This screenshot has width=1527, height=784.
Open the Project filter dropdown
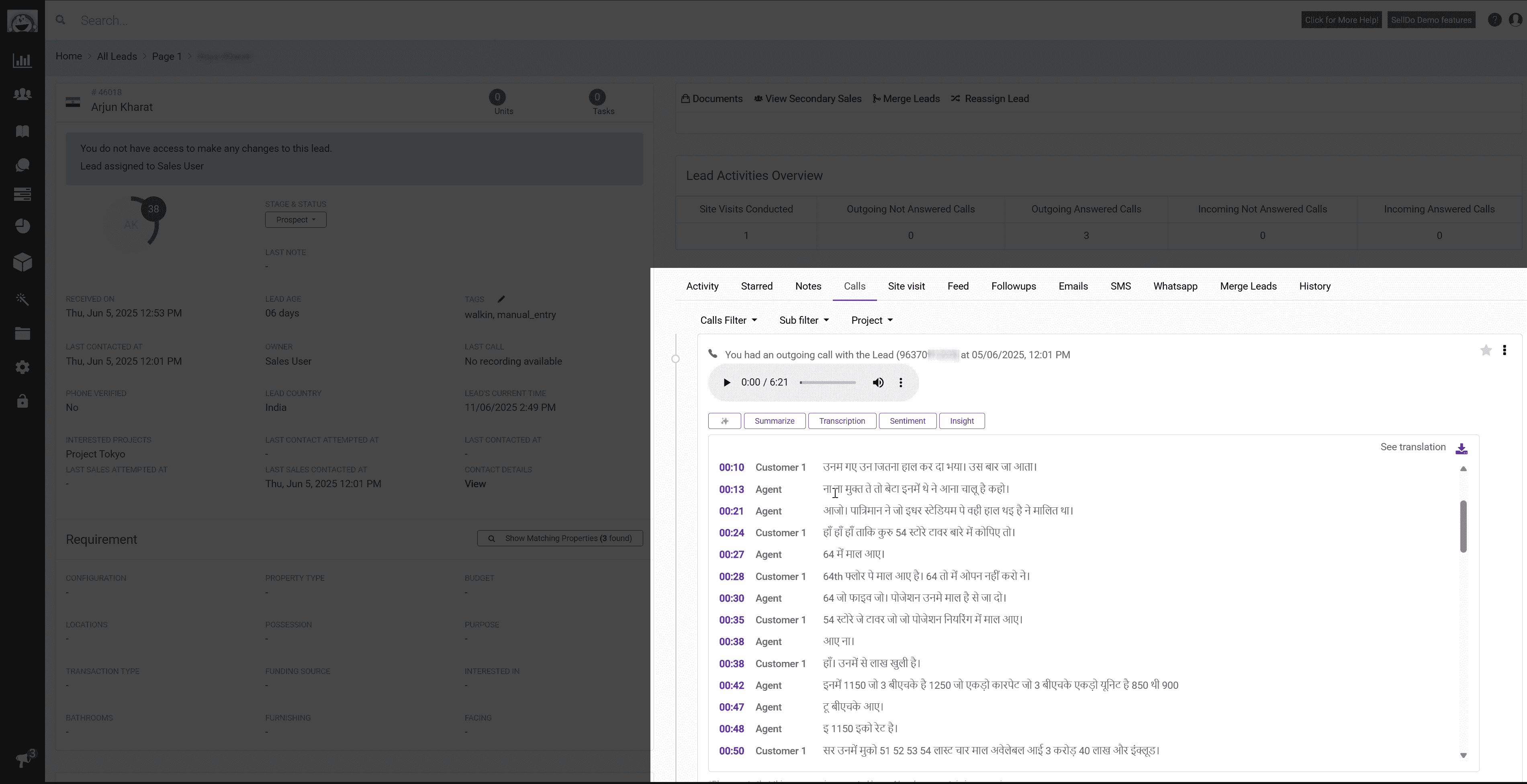point(872,321)
